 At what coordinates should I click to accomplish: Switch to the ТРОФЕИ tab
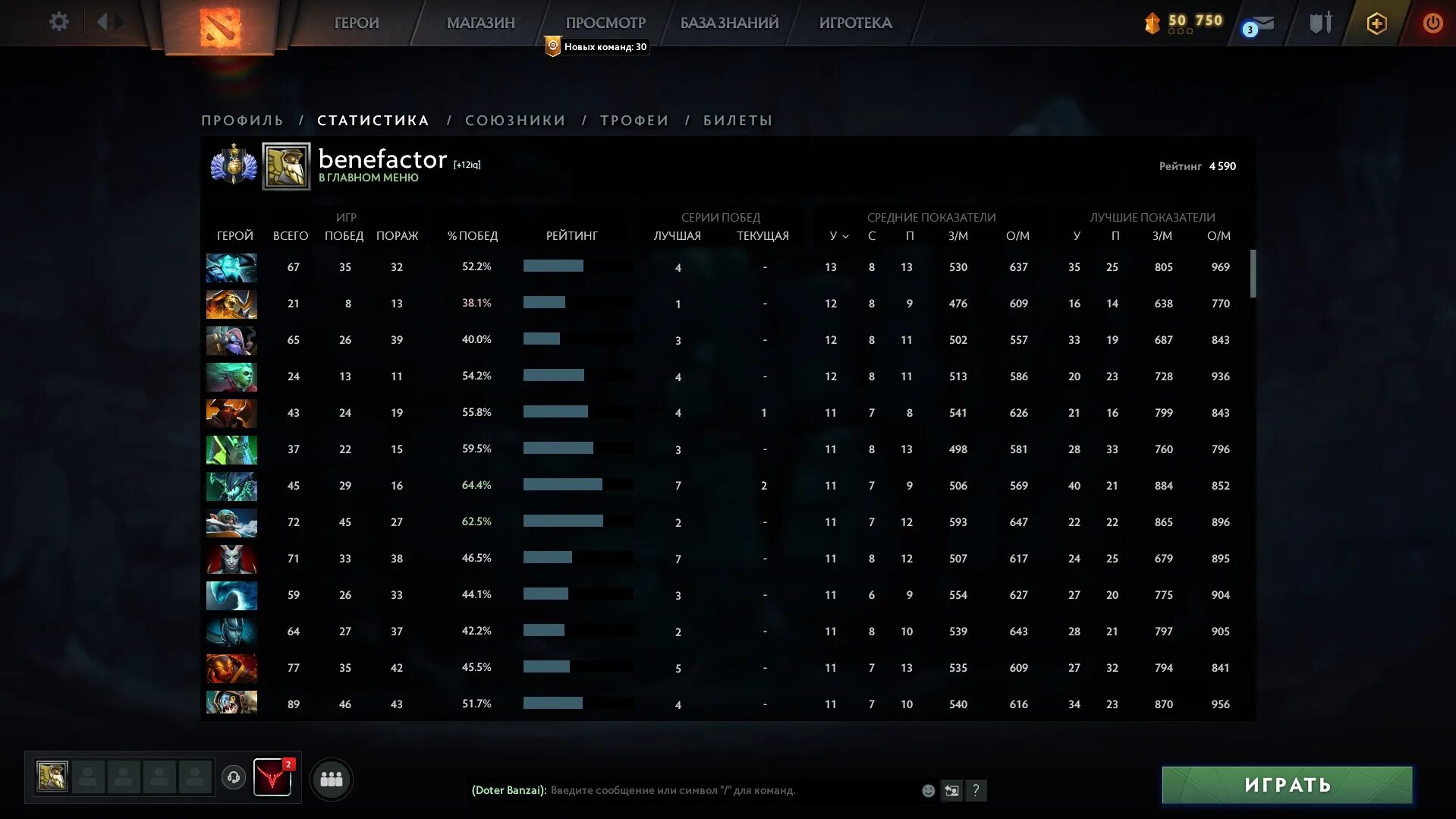[x=634, y=120]
